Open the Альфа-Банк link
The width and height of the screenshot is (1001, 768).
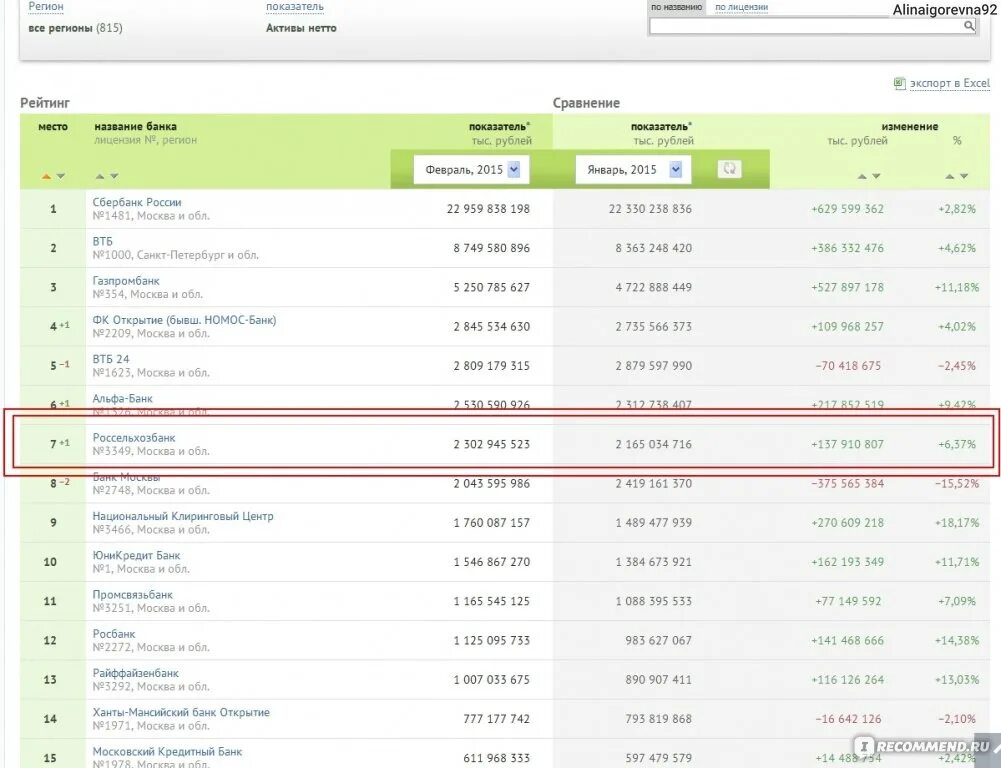123,398
